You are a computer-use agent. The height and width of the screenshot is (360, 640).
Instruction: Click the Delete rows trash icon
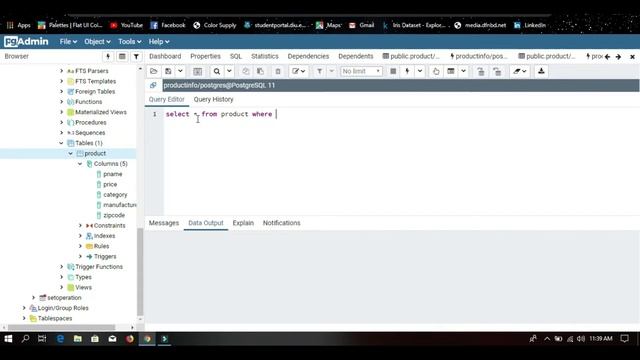click(278, 71)
